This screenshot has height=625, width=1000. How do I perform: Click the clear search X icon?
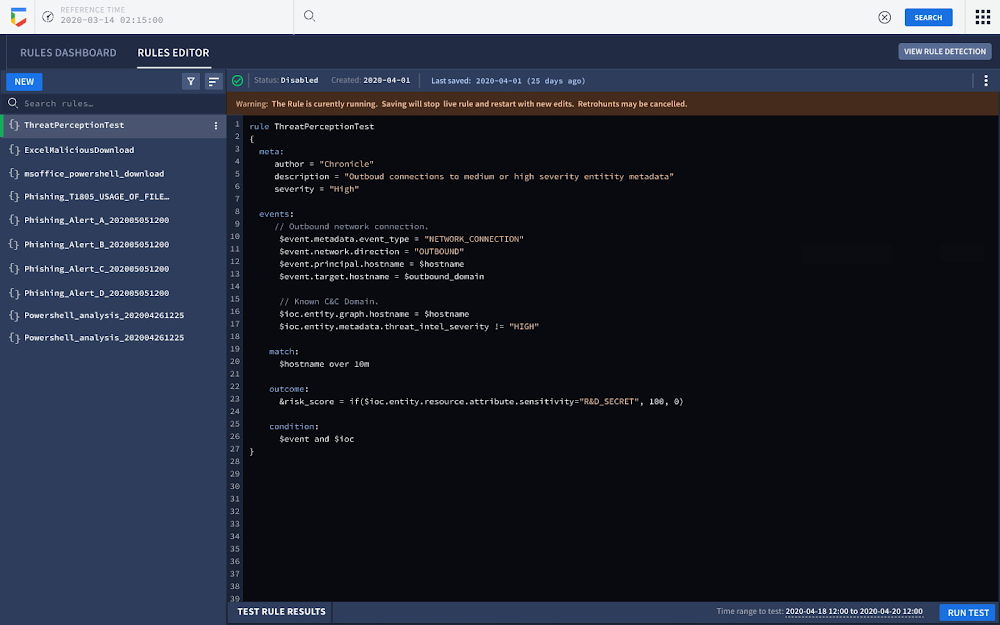coord(884,17)
